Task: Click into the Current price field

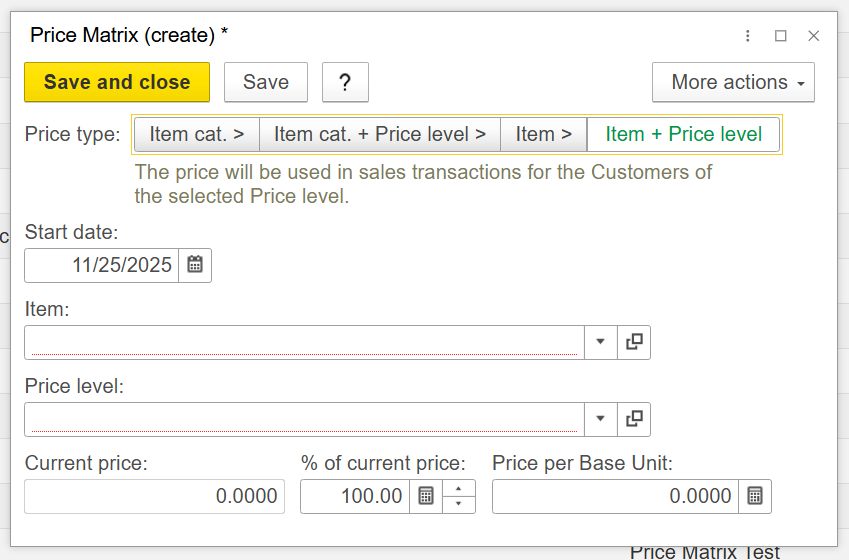Action: point(155,496)
